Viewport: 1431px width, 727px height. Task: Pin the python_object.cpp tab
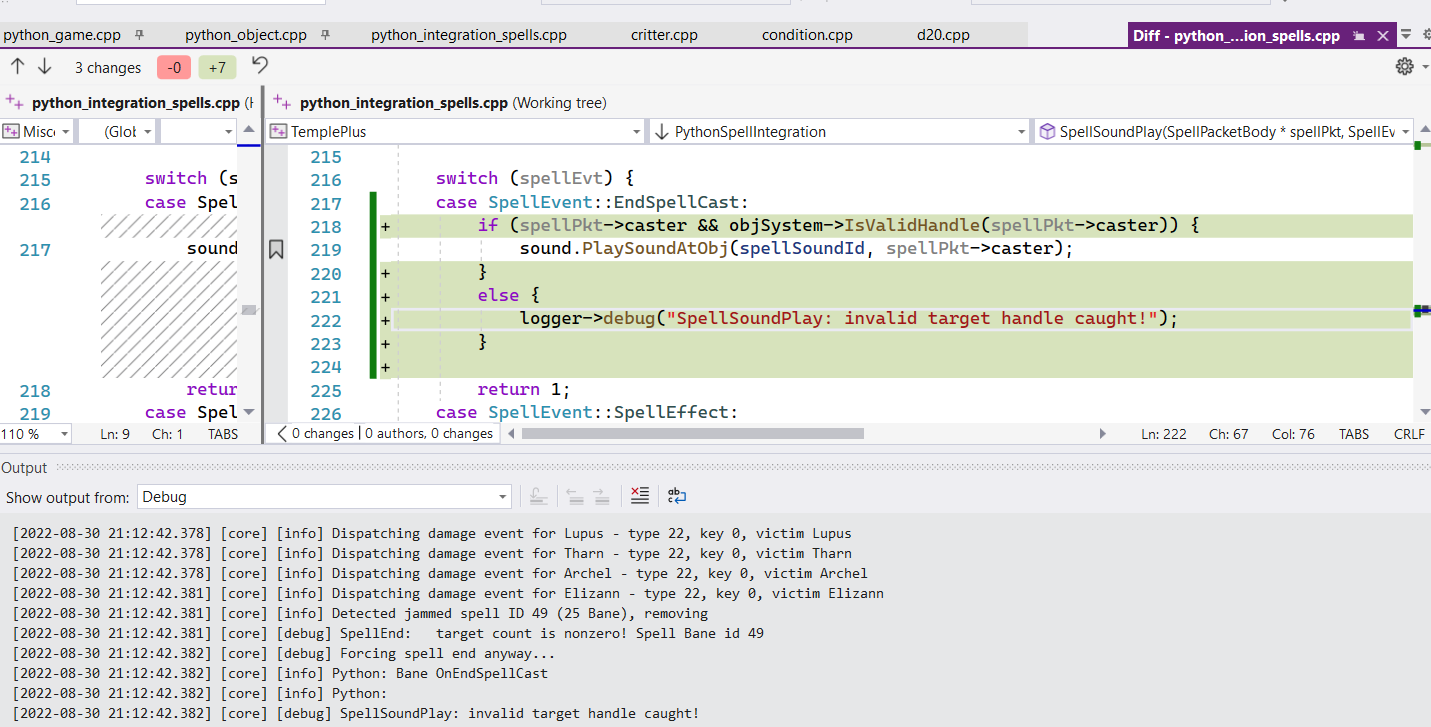click(x=325, y=35)
